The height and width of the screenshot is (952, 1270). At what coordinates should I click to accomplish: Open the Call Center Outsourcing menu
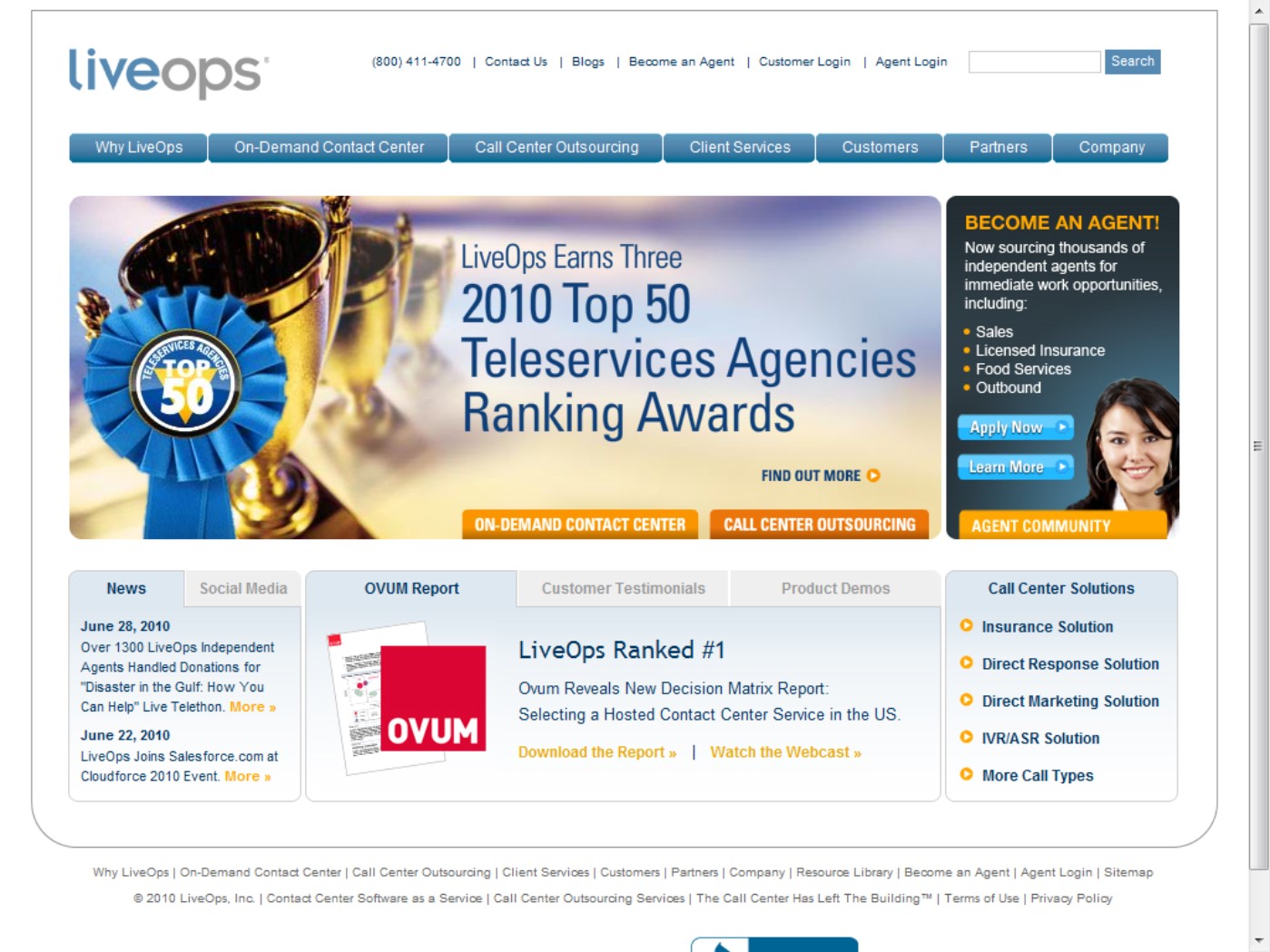[x=556, y=148]
